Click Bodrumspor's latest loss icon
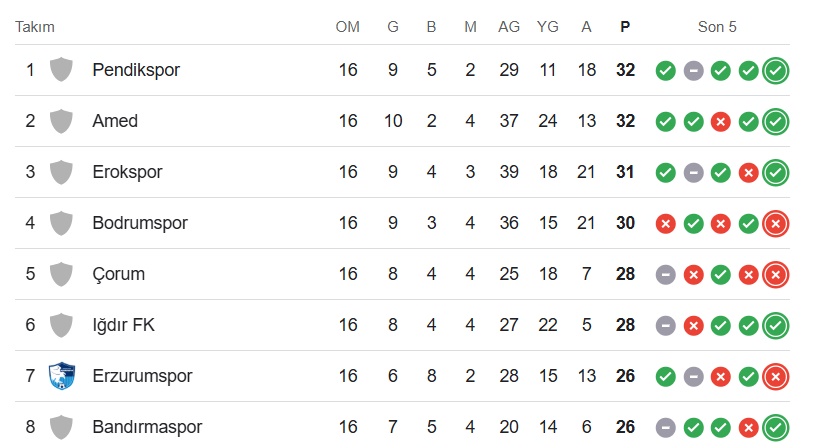Image resolution: width=827 pixels, height=448 pixels. [775, 223]
